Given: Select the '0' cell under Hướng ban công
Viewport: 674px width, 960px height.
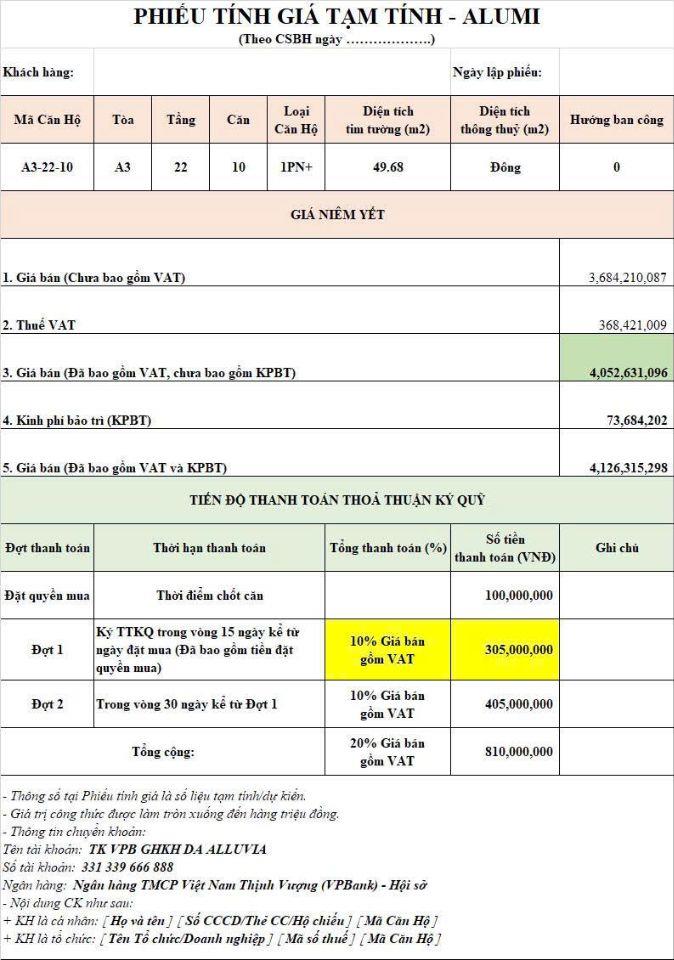Looking at the screenshot, I should pos(616,167).
